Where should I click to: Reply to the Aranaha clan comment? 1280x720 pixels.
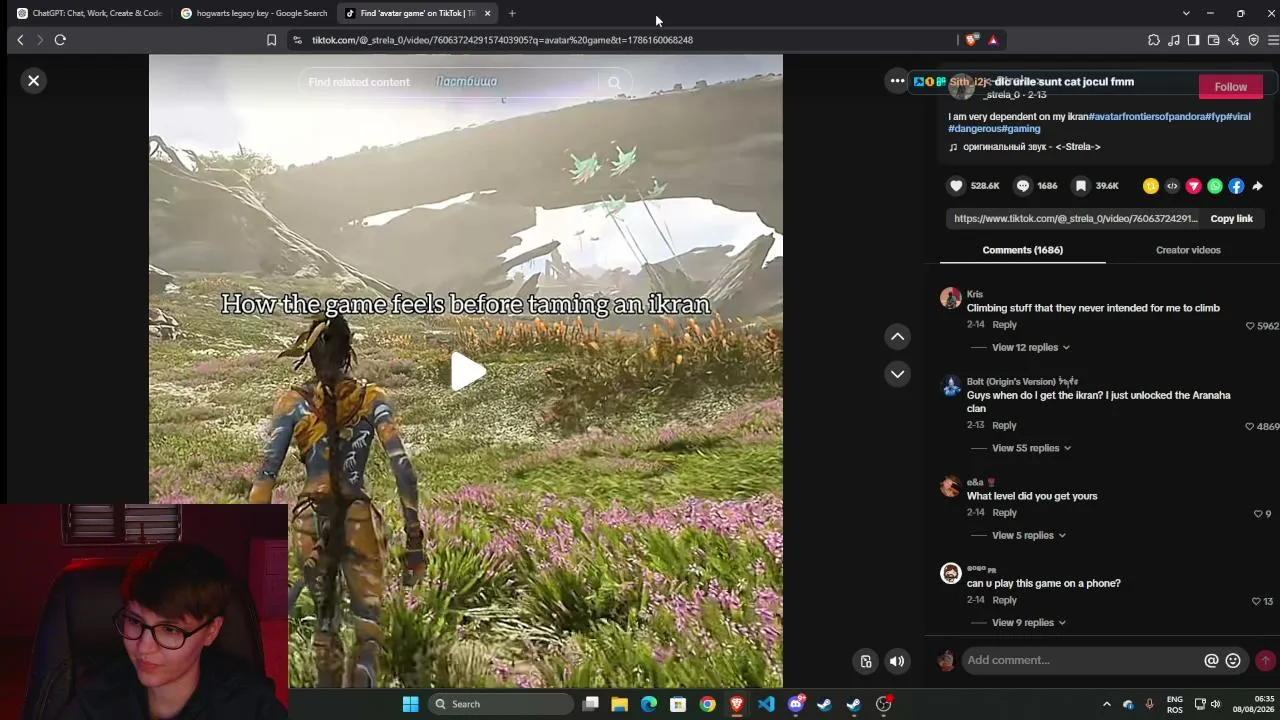tap(1004, 426)
